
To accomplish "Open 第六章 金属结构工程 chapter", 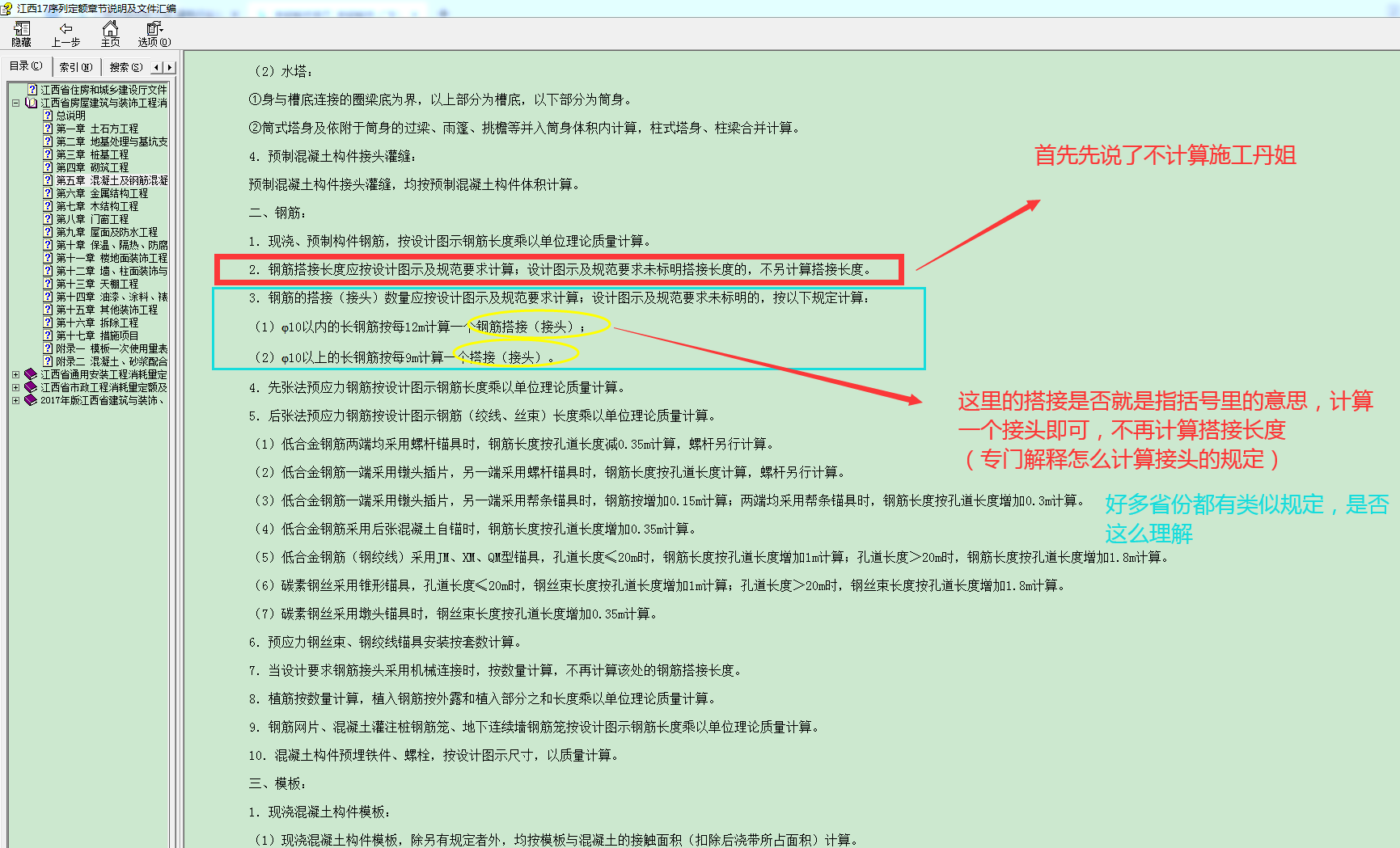I will [102, 193].
